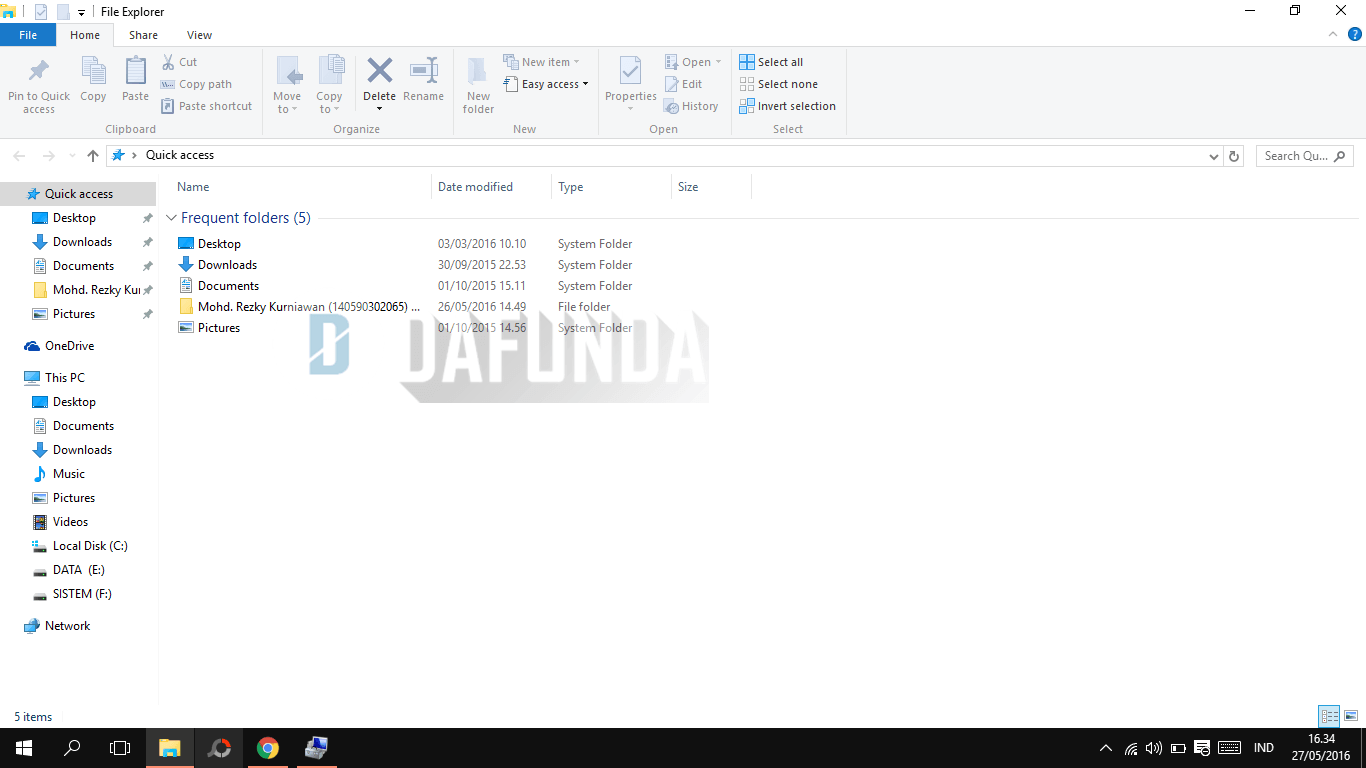Click the New folder icon
This screenshot has width=1366, height=768.
pyautogui.click(x=478, y=72)
